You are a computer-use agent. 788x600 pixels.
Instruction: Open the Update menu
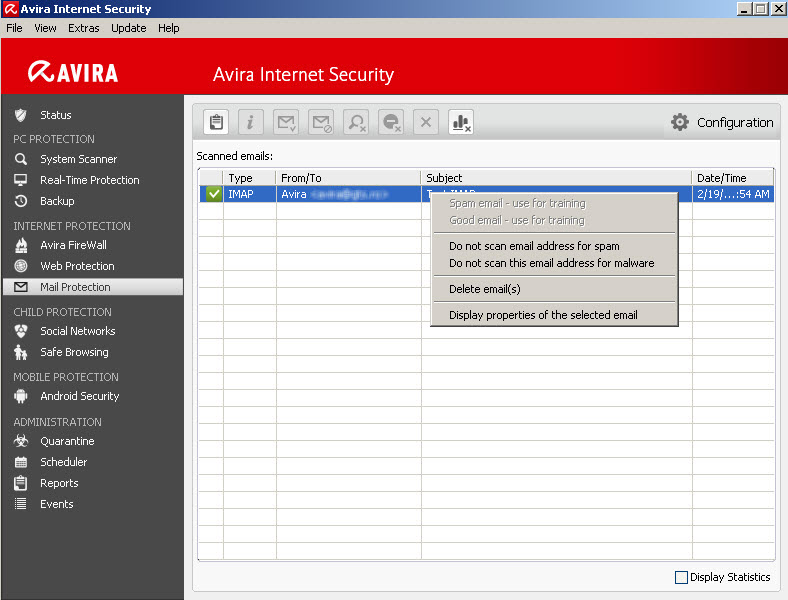point(129,28)
